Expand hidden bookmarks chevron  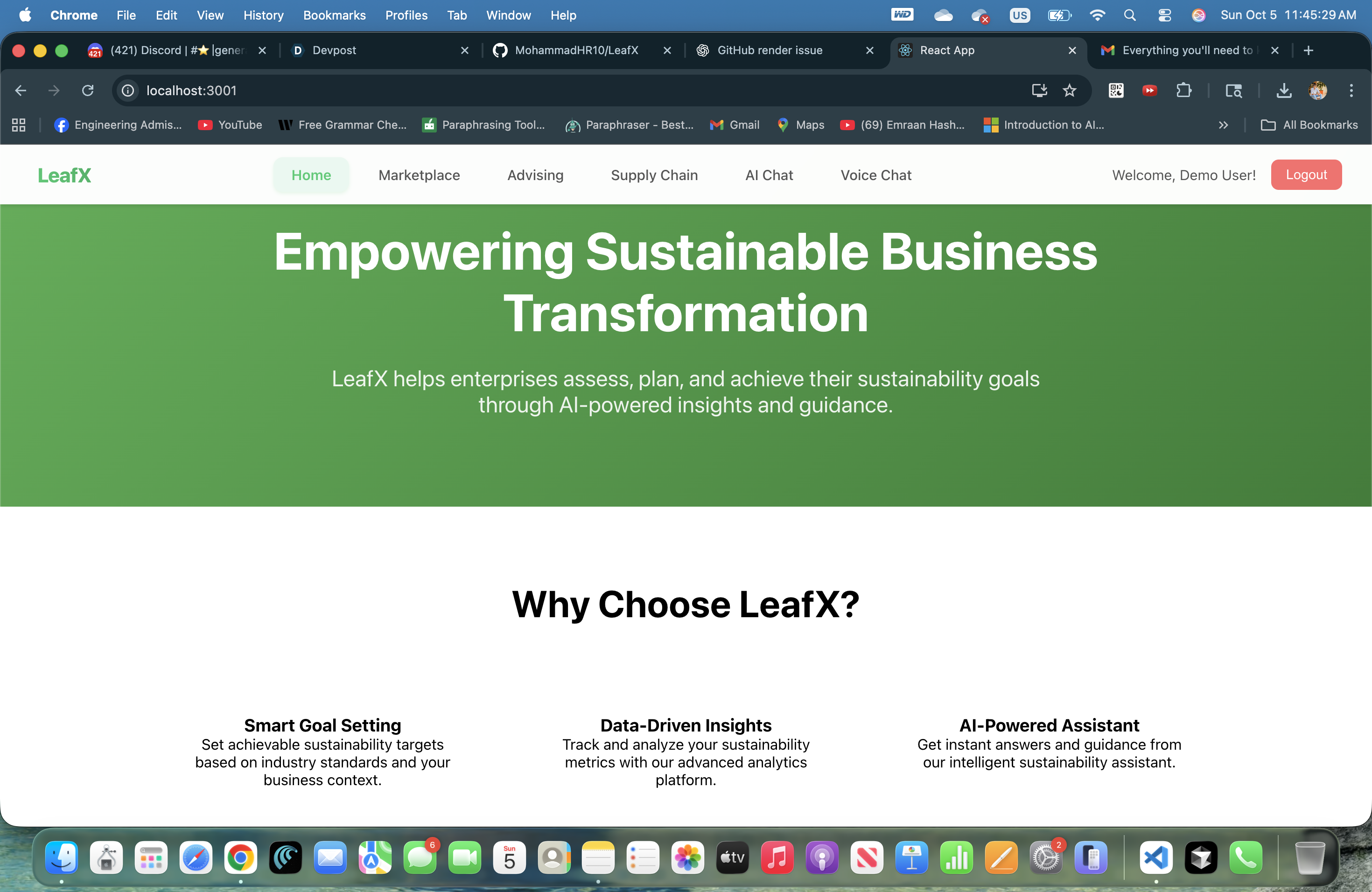click(x=1223, y=125)
